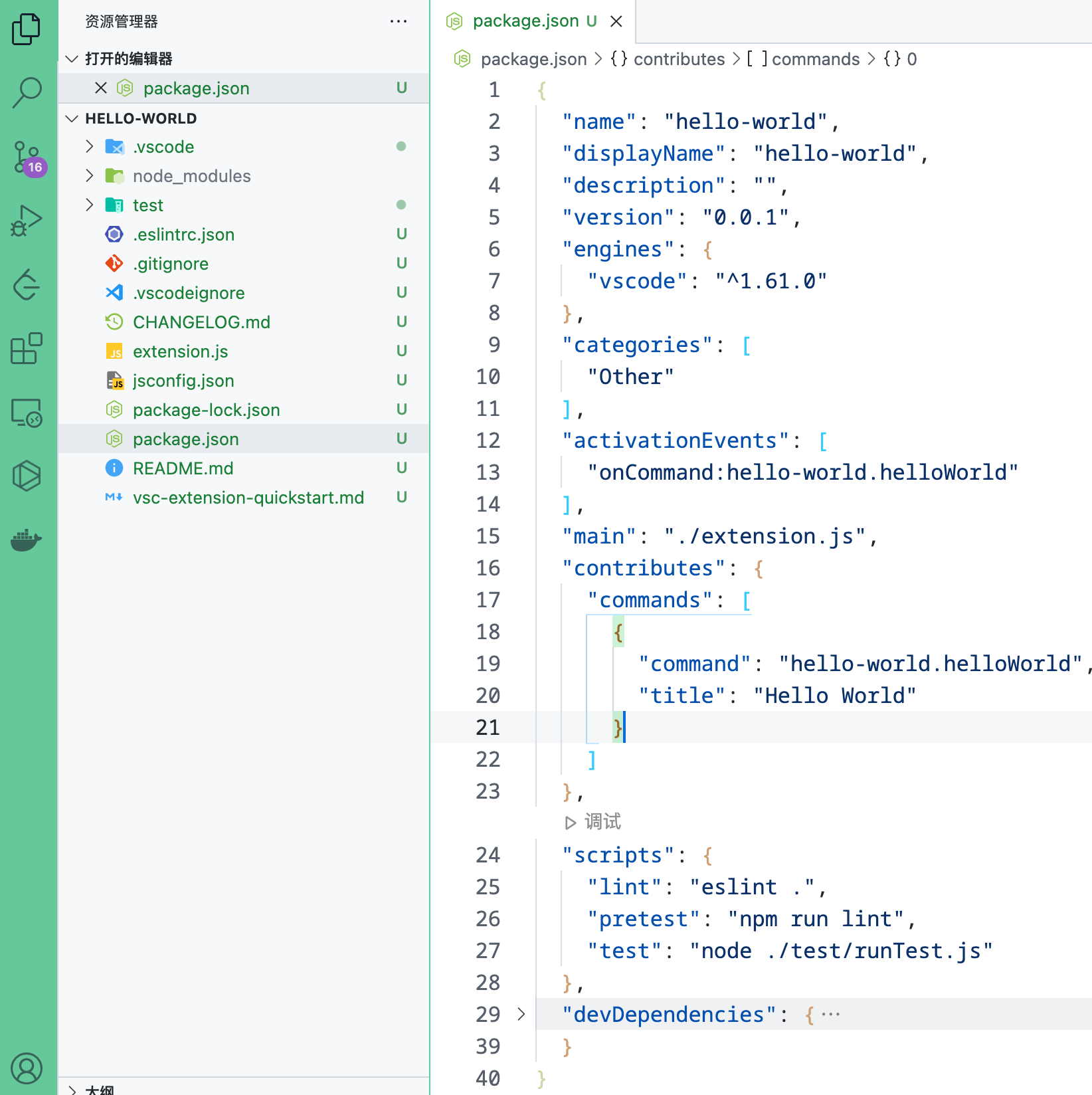Expand the .vscode folder
This screenshot has height=1095, width=1092.
click(x=89, y=146)
